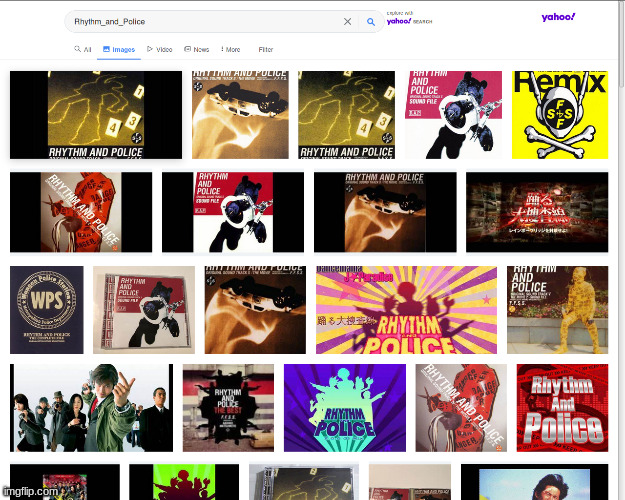Open the third-row overturned car cover image
625x500 pixels.
tap(255, 310)
